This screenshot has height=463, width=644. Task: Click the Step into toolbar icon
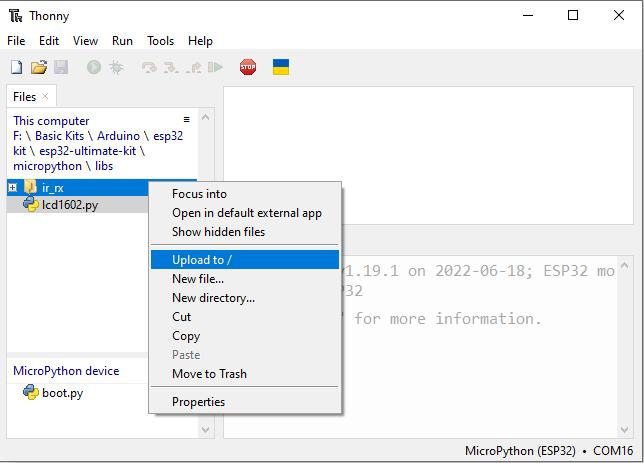coord(171,67)
